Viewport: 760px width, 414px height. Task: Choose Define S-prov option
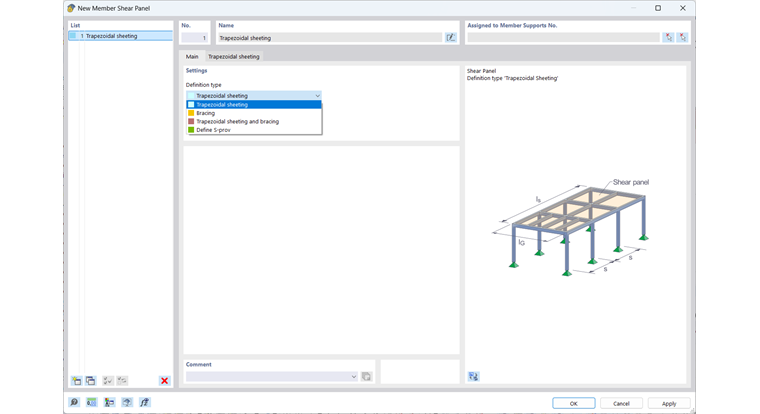pyautogui.click(x=254, y=130)
